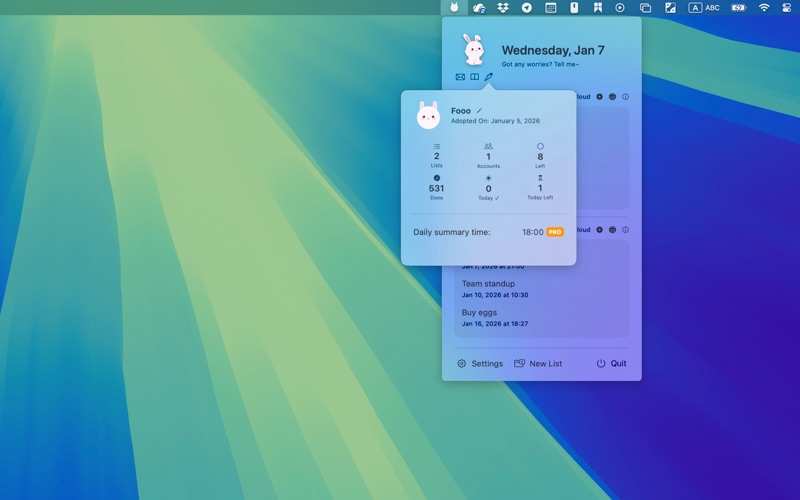The height and width of the screenshot is (500, 800).
Task: Edit the pet name Fooo with the pencil
Action: pos(479,111)
